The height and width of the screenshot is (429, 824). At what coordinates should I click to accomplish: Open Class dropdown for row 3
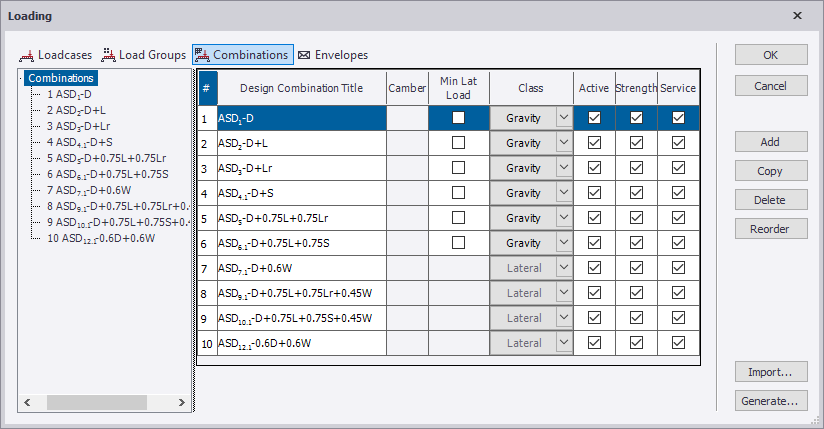(562, 168)
